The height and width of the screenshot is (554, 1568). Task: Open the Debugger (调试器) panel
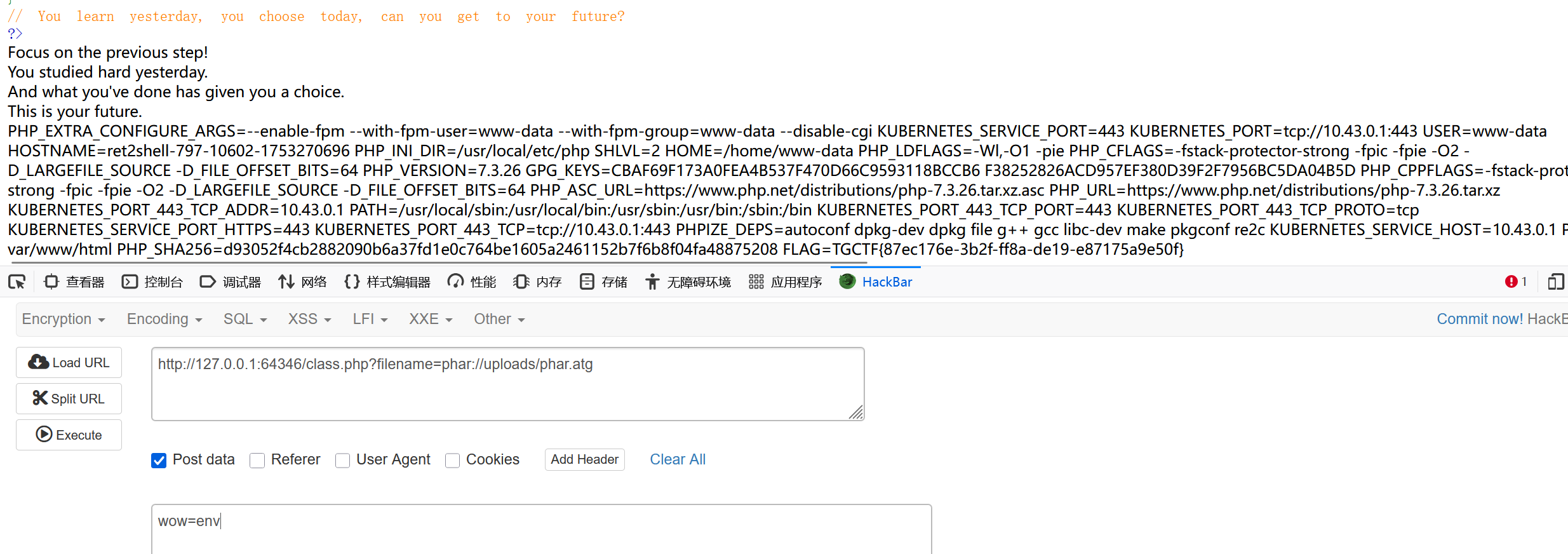click(230, 281)
